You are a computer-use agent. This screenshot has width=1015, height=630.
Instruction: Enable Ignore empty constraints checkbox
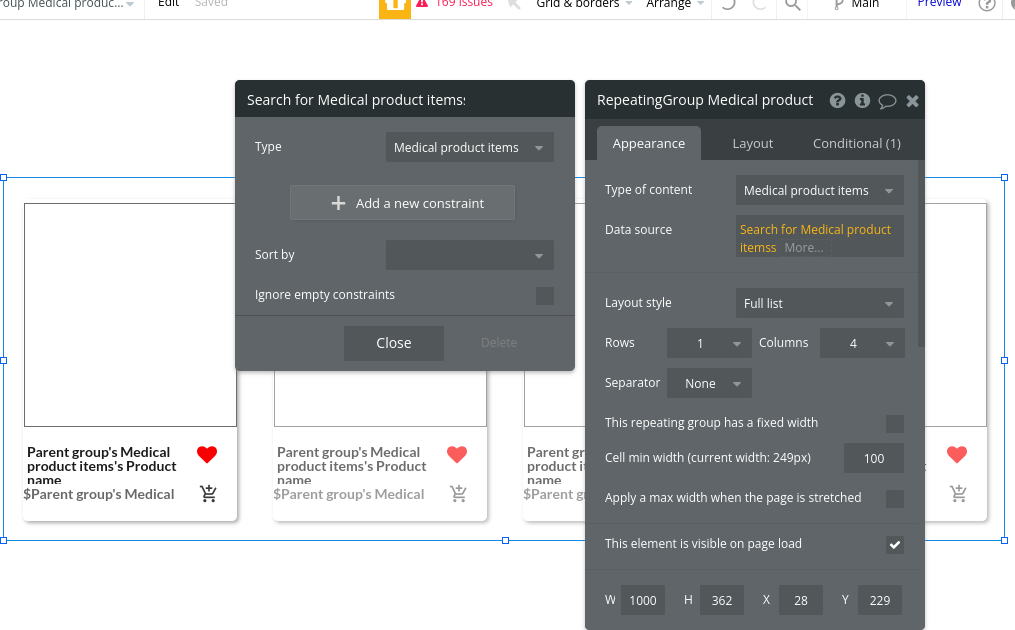tap(544, 295)
